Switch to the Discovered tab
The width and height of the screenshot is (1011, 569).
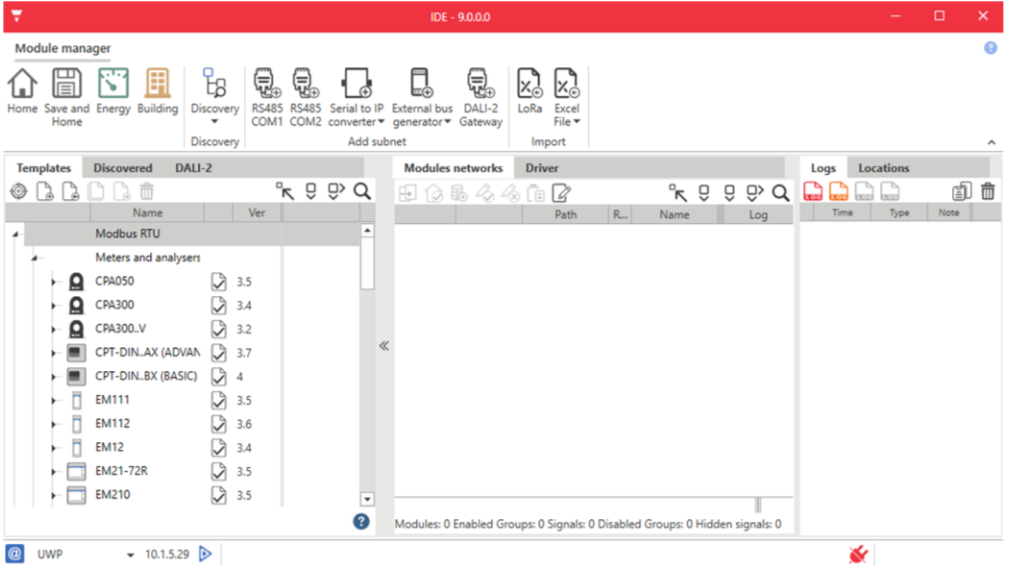(x=123, y=168)
